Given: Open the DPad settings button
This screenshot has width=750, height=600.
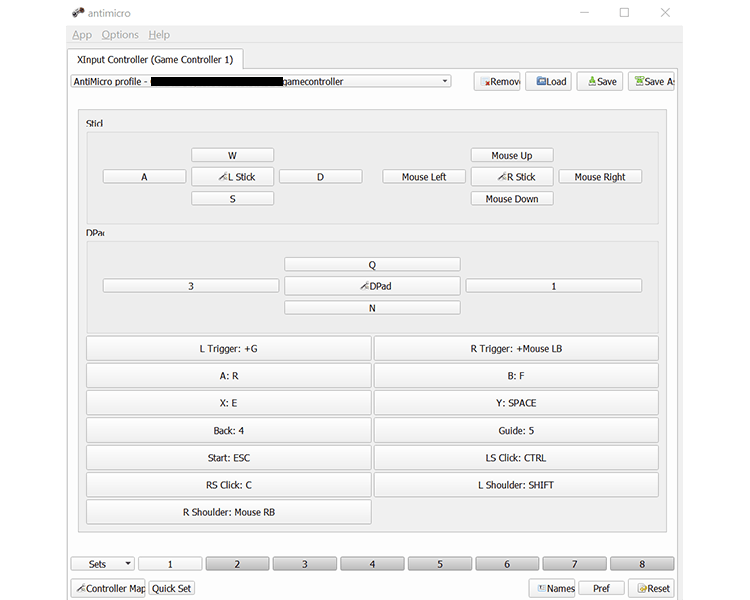Looking at the screenshot, I should pyautogui.click(x=372, y=286).
